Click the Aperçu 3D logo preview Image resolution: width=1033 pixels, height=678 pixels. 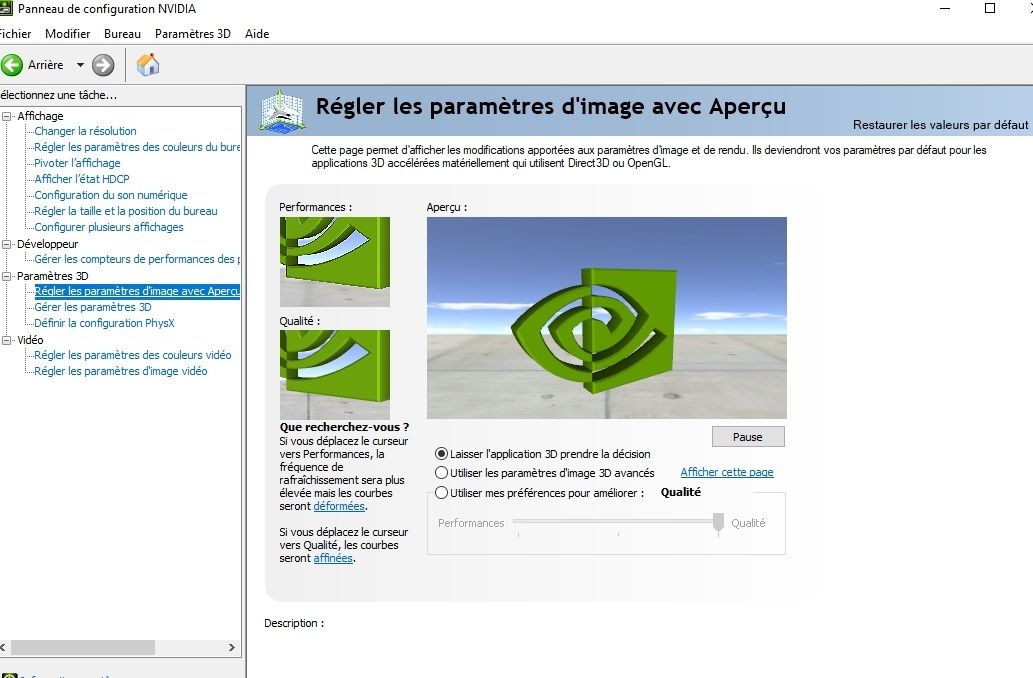pos(607,318)
